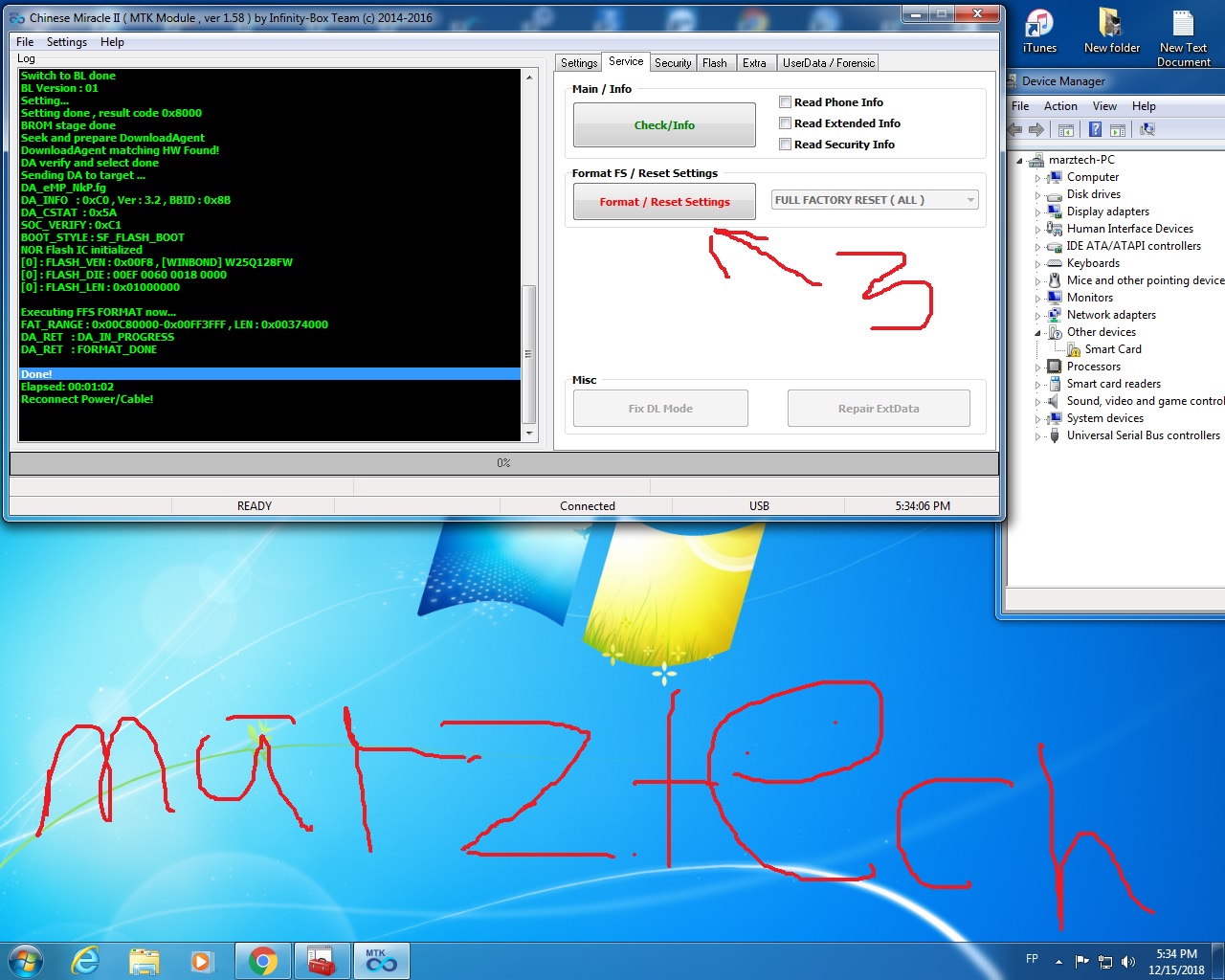This screenshot has width=1225, height=980.
Task: Click log scrollbar down arrow
Action: [529, 434]
